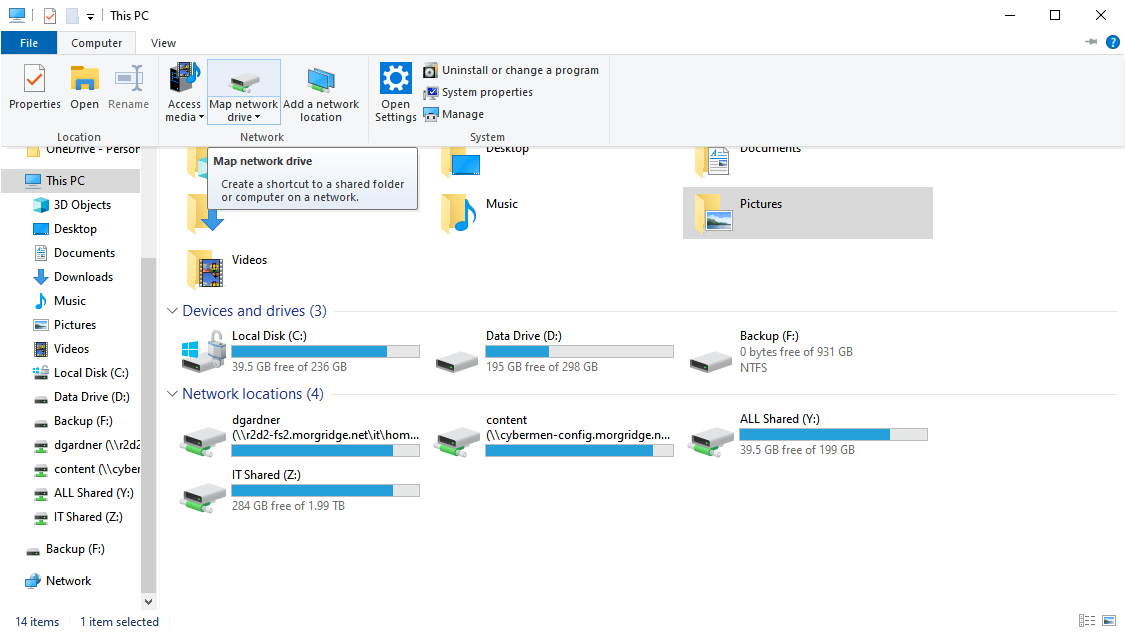Viewport: 1125px width, 634px height.
Task: Pin the ribbon using the pin icon
Action: tap(1091, 42)
